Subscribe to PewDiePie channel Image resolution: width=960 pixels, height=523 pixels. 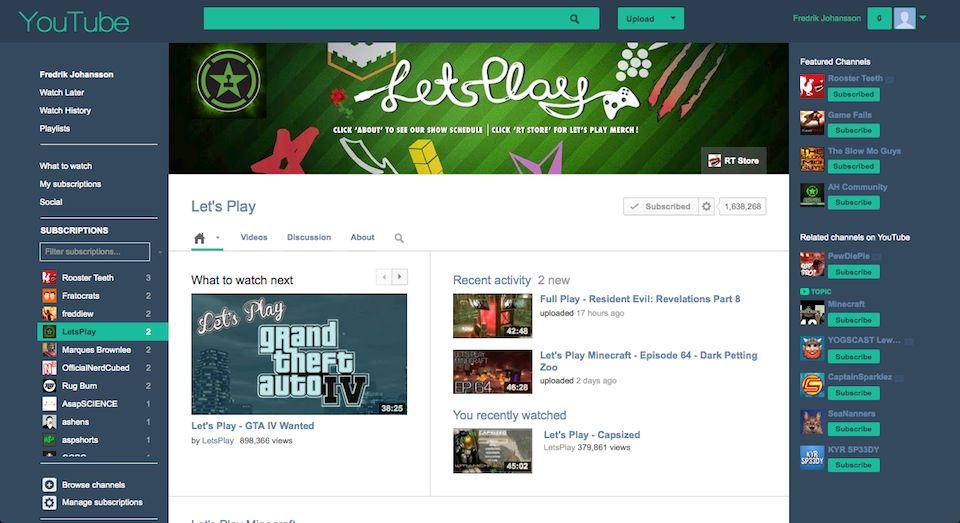click(x=853, y=272)
